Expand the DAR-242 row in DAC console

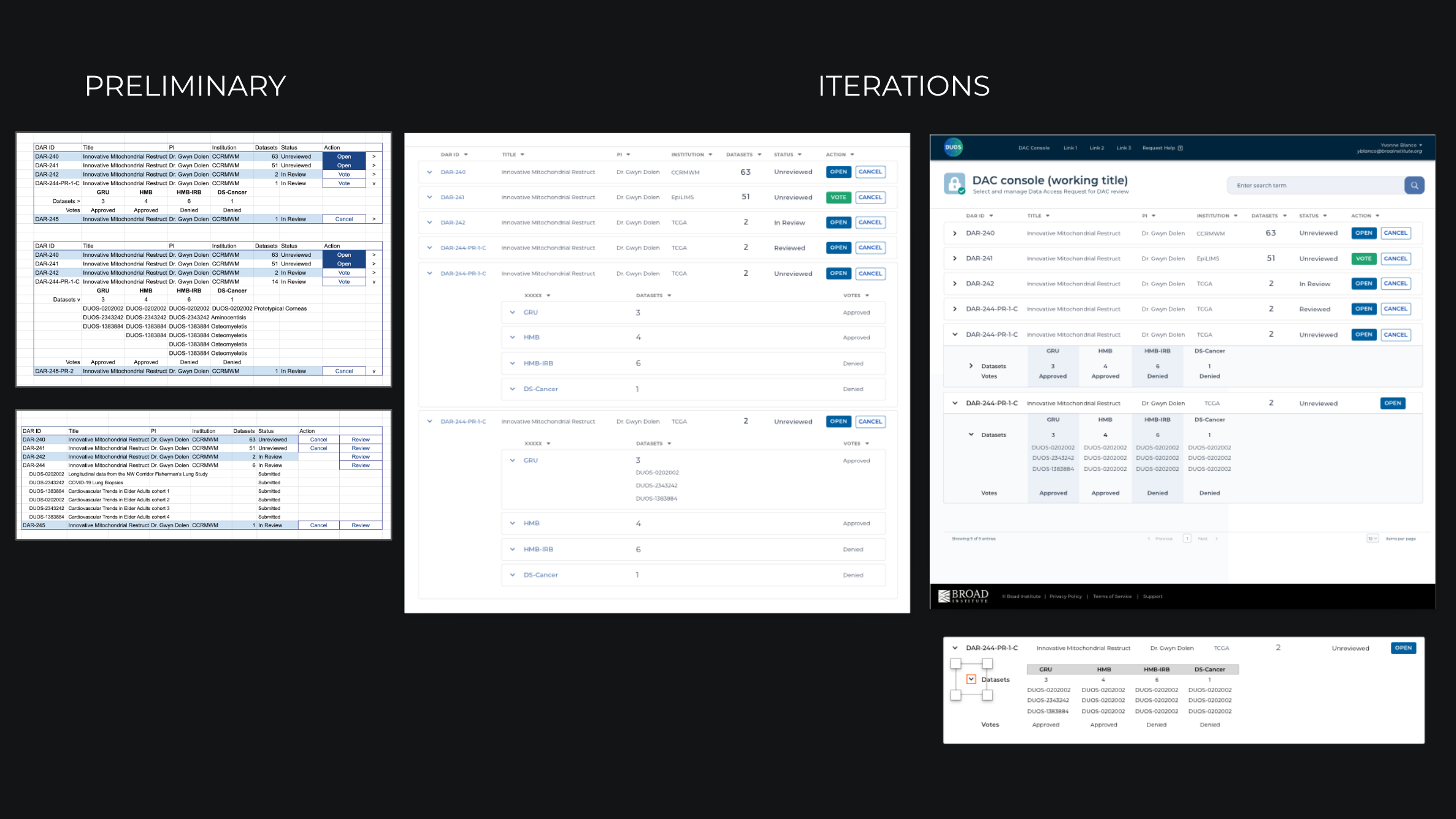click(x=955, y=284)
